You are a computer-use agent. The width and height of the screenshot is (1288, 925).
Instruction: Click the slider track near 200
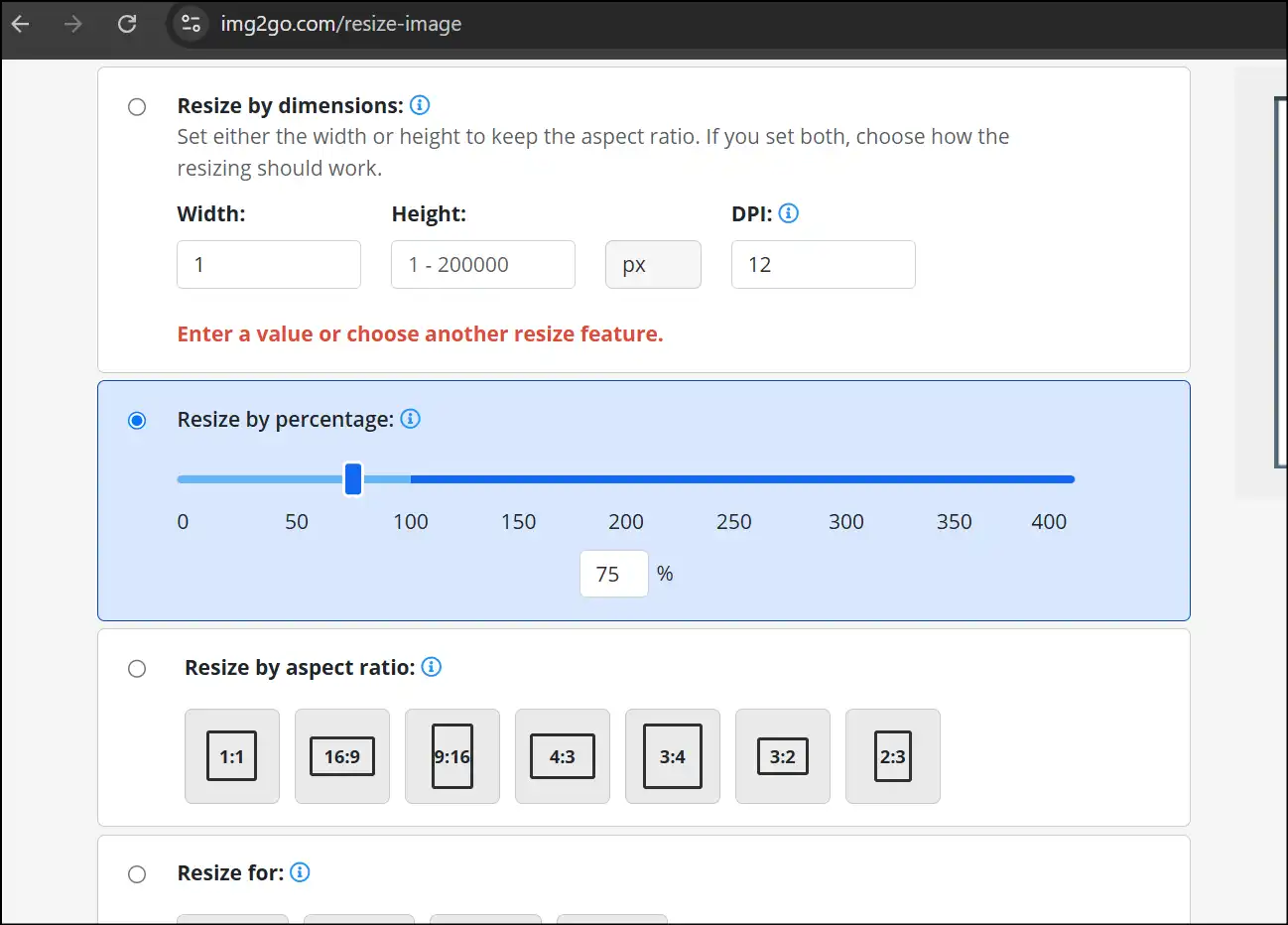tap(626, 479)
